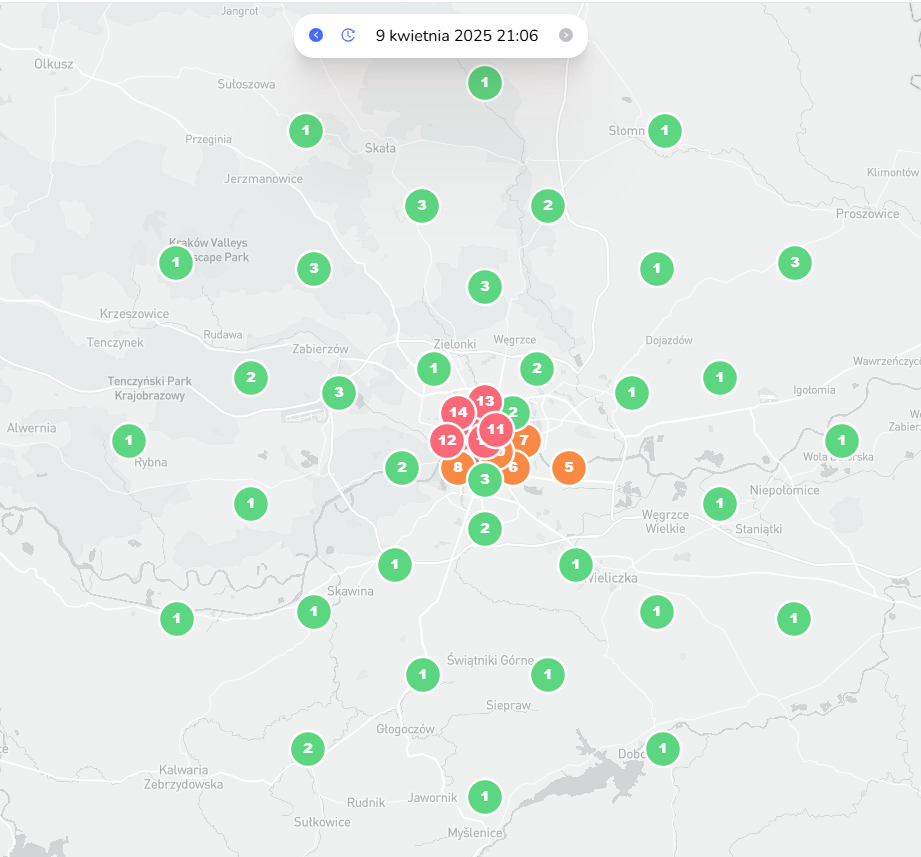Click green marker 1 near Wieliczka label
The image size is (921, 857).
(576, 565)
